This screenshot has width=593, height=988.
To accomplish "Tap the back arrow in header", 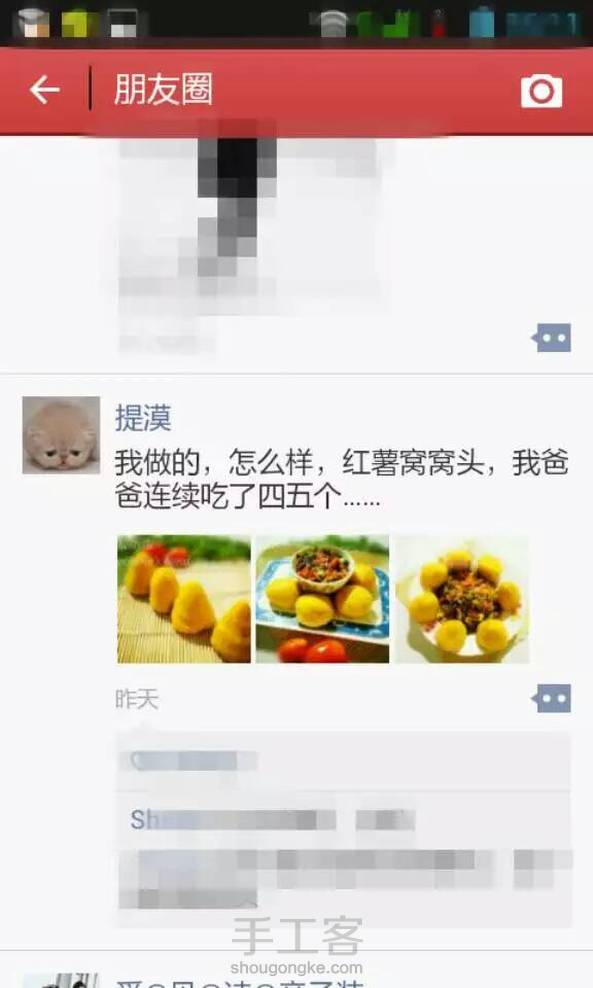I will pyautogui.click(x=44, y=89).
